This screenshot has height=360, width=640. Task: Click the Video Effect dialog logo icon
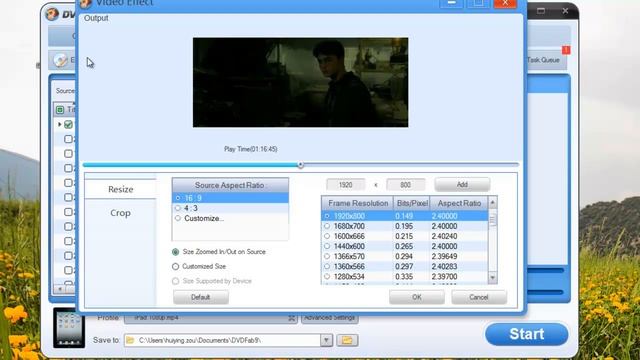click(85, 3)
